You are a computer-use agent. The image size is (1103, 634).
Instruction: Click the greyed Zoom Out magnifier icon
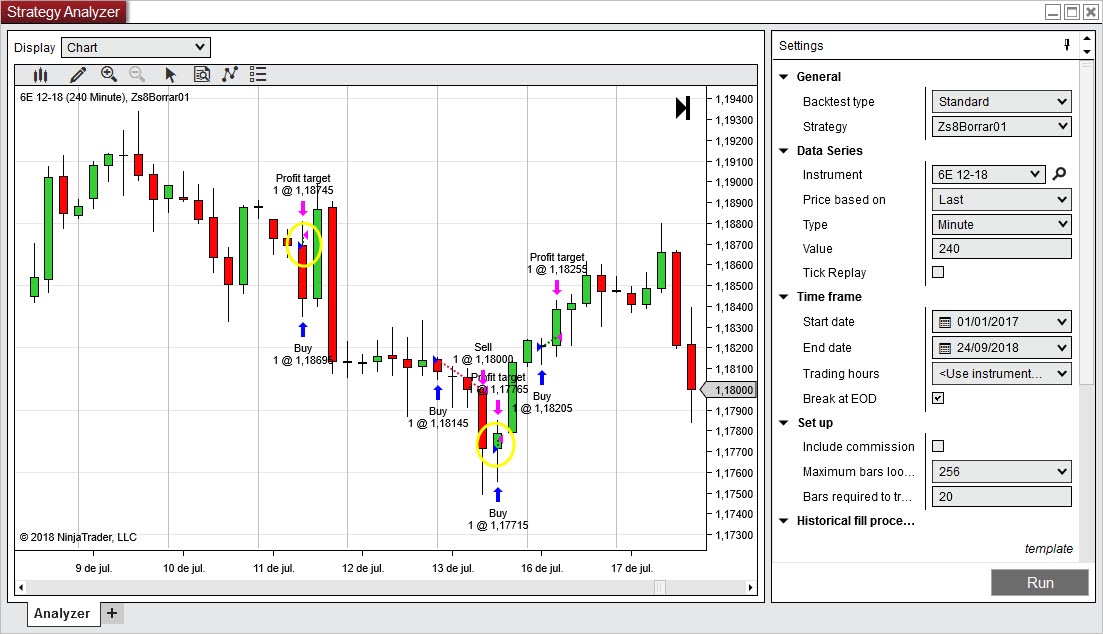click(x=137, y=75)
